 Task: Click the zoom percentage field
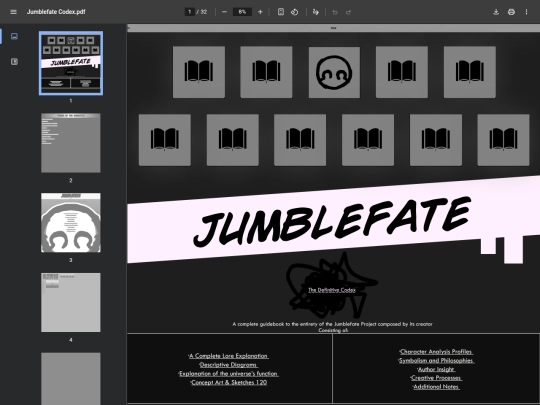(242, 12)
